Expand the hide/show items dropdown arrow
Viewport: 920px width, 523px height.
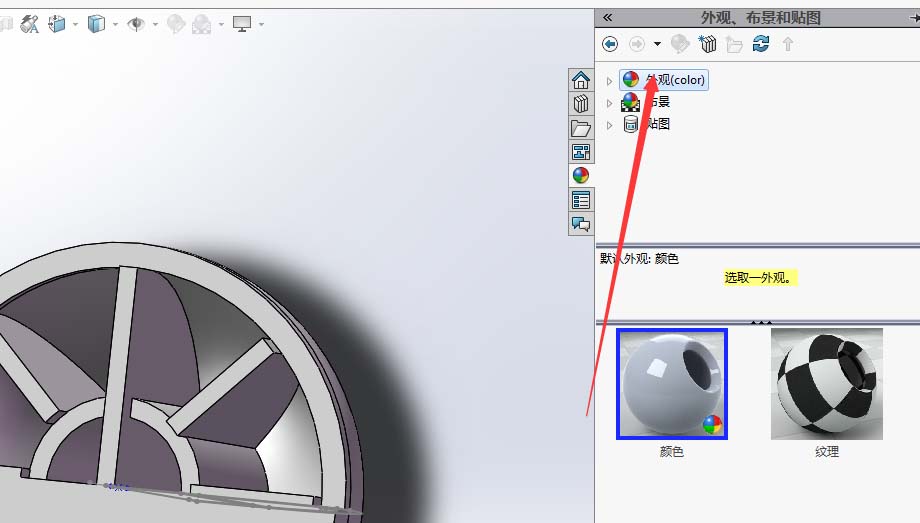coord(155,25)
